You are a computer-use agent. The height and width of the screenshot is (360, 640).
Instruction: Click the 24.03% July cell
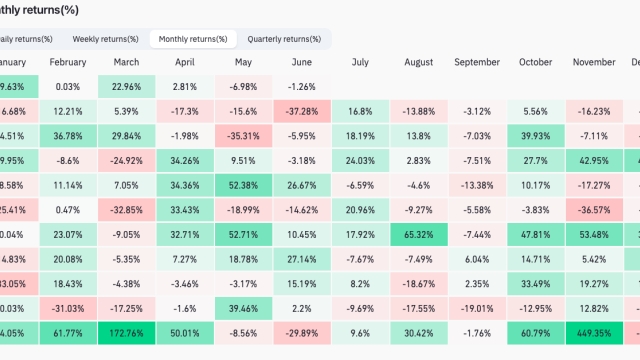coord(360,161)
